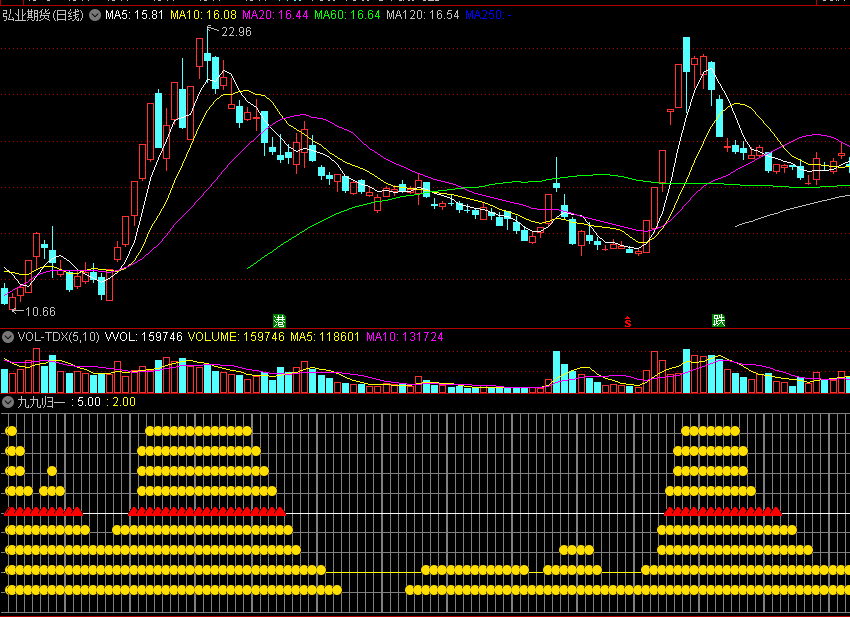Open the dropdown next to 弘业期货(日线) title
The image size is (850, 617).
point(95,15)
